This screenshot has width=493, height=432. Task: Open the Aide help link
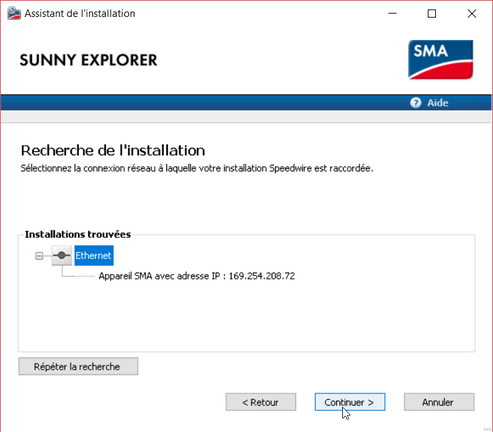point(437,103)
